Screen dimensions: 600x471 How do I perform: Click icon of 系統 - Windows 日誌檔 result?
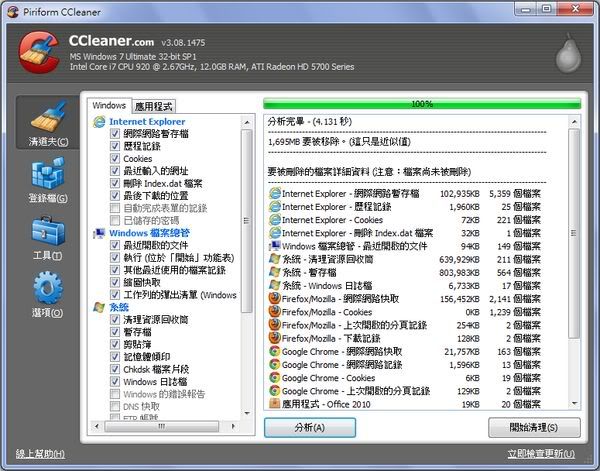(x=275, y=285)
